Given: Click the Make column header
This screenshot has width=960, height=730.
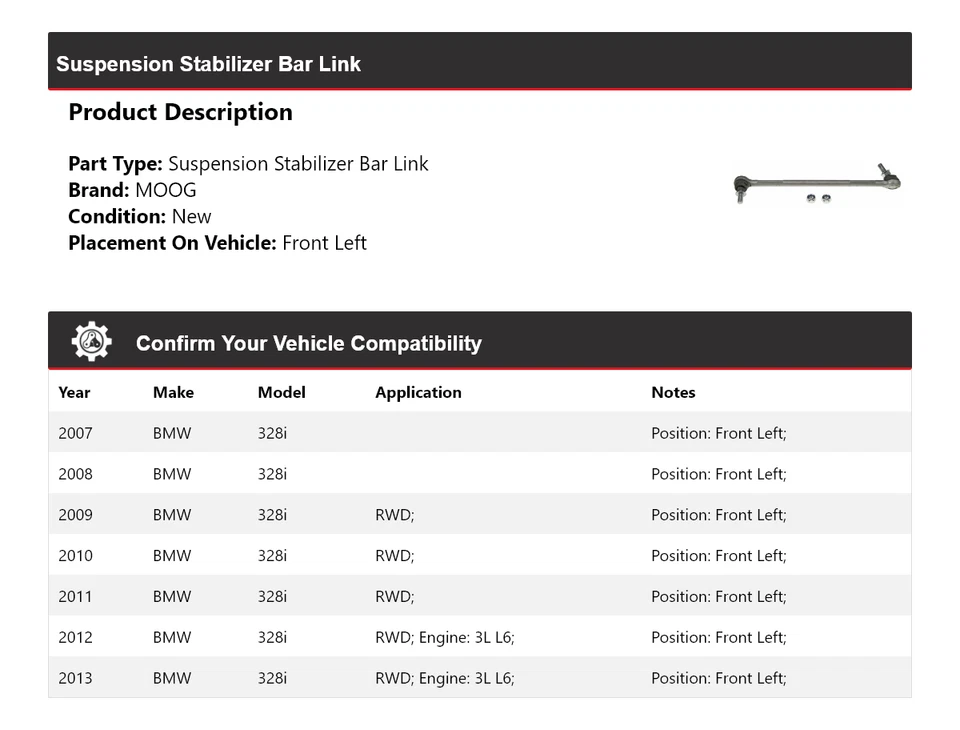Looking at the screenshot, I should [x=173, y=392].
